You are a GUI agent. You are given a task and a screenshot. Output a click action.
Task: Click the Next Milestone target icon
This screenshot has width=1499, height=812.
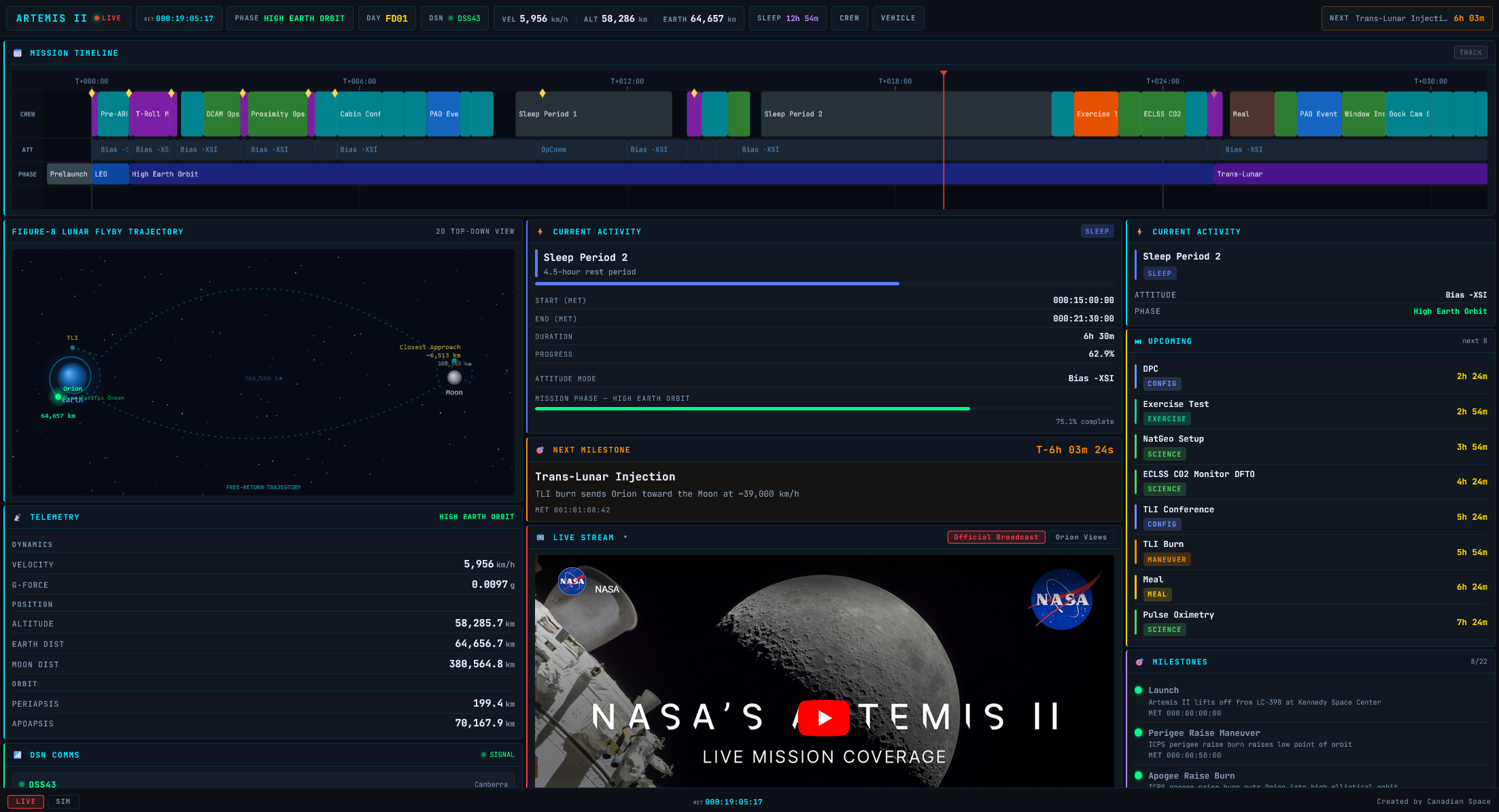coord(540,450)
